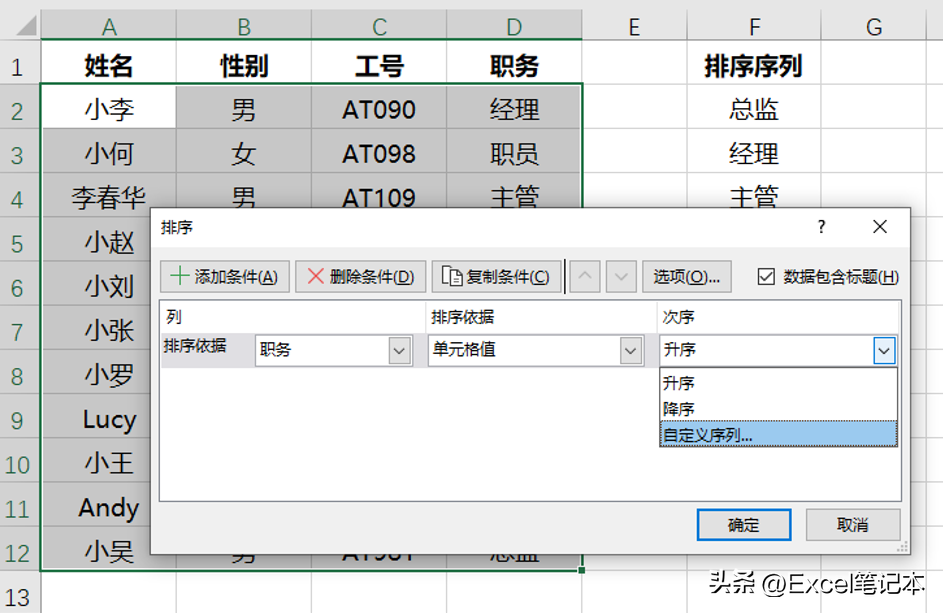The image size is (943, 613).
Task: Move condition up with the up arrow
Action: [585, 277]
